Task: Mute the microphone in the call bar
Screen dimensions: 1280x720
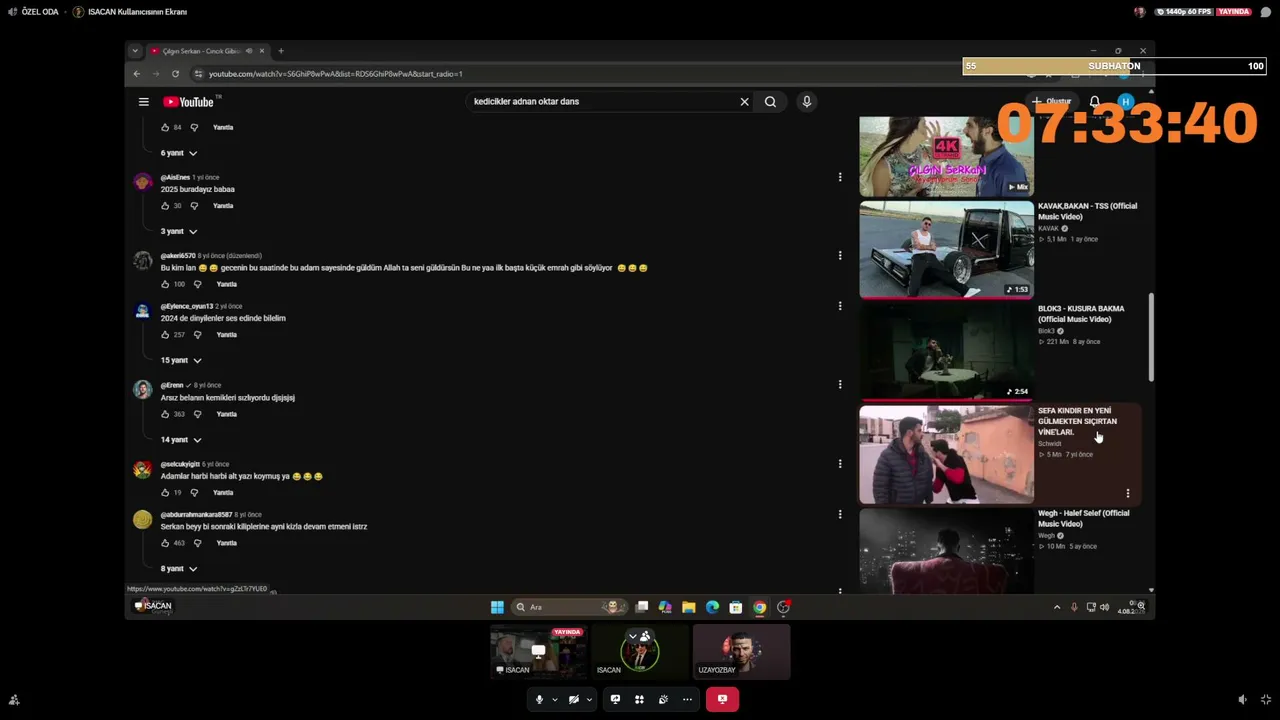Action: point(539,700)
